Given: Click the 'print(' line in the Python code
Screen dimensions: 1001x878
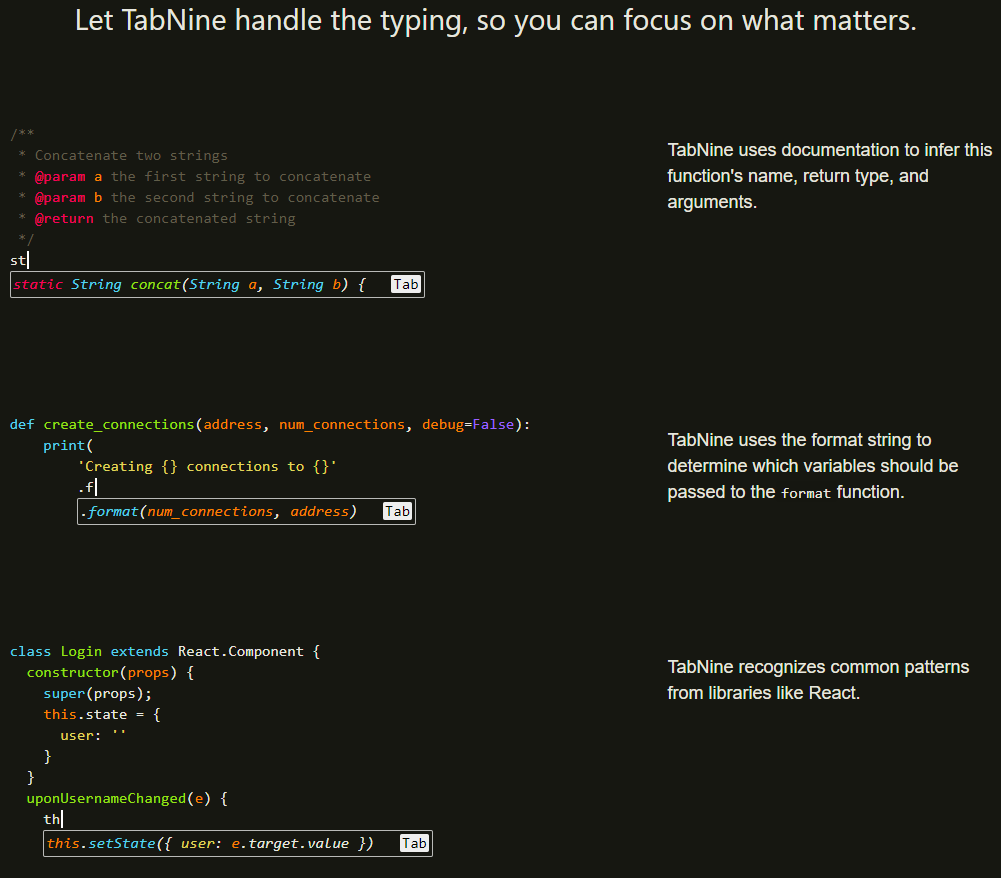Looking at the screenshot, I should pos(68,445).
